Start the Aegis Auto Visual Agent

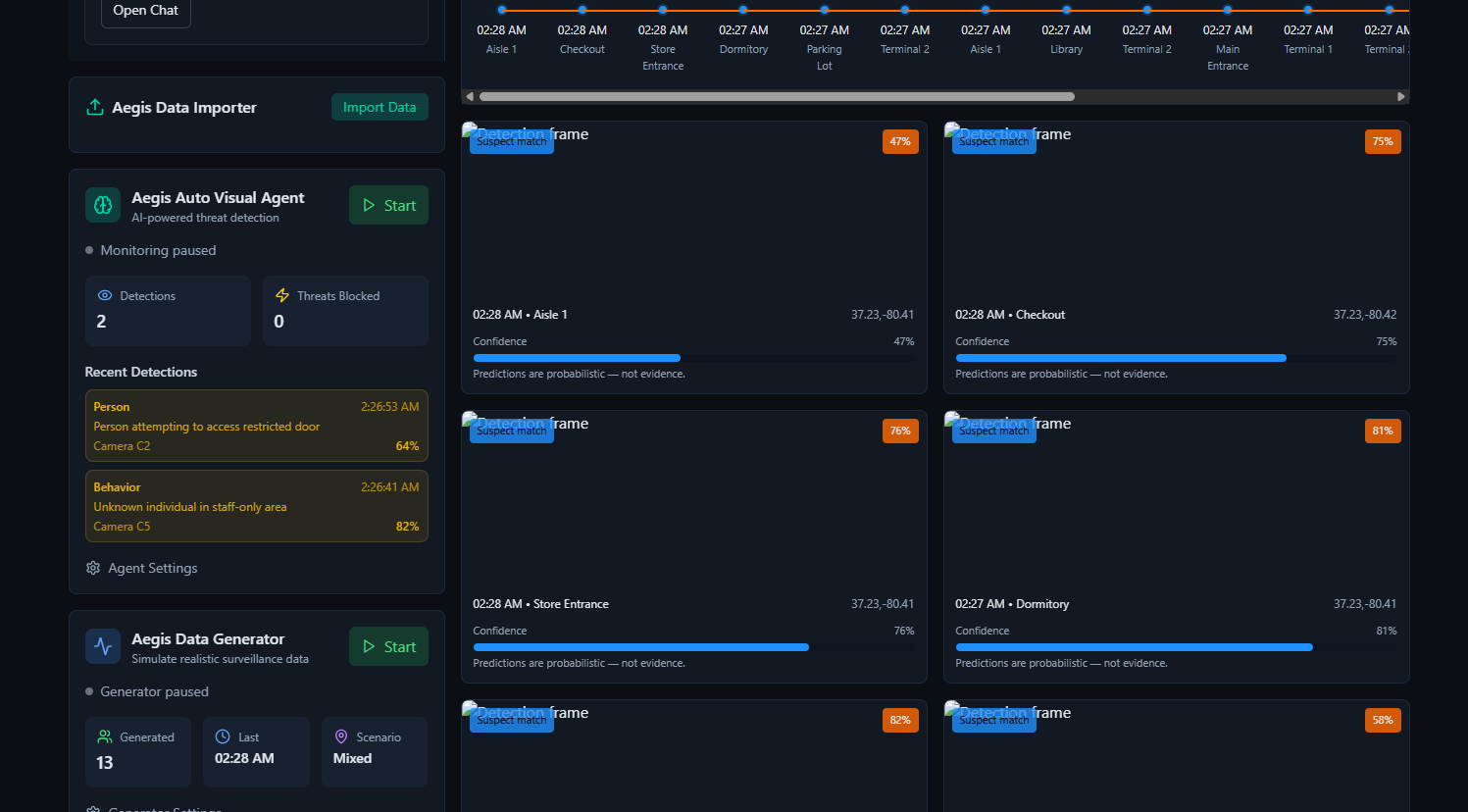coord(388,205)
